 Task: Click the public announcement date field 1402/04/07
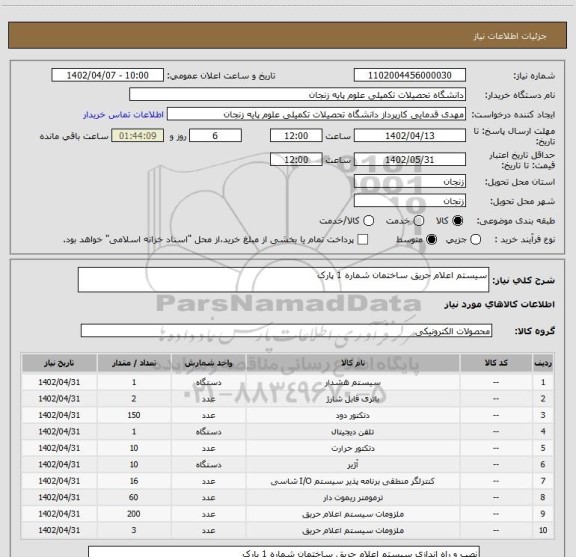(x=108, y=75)
